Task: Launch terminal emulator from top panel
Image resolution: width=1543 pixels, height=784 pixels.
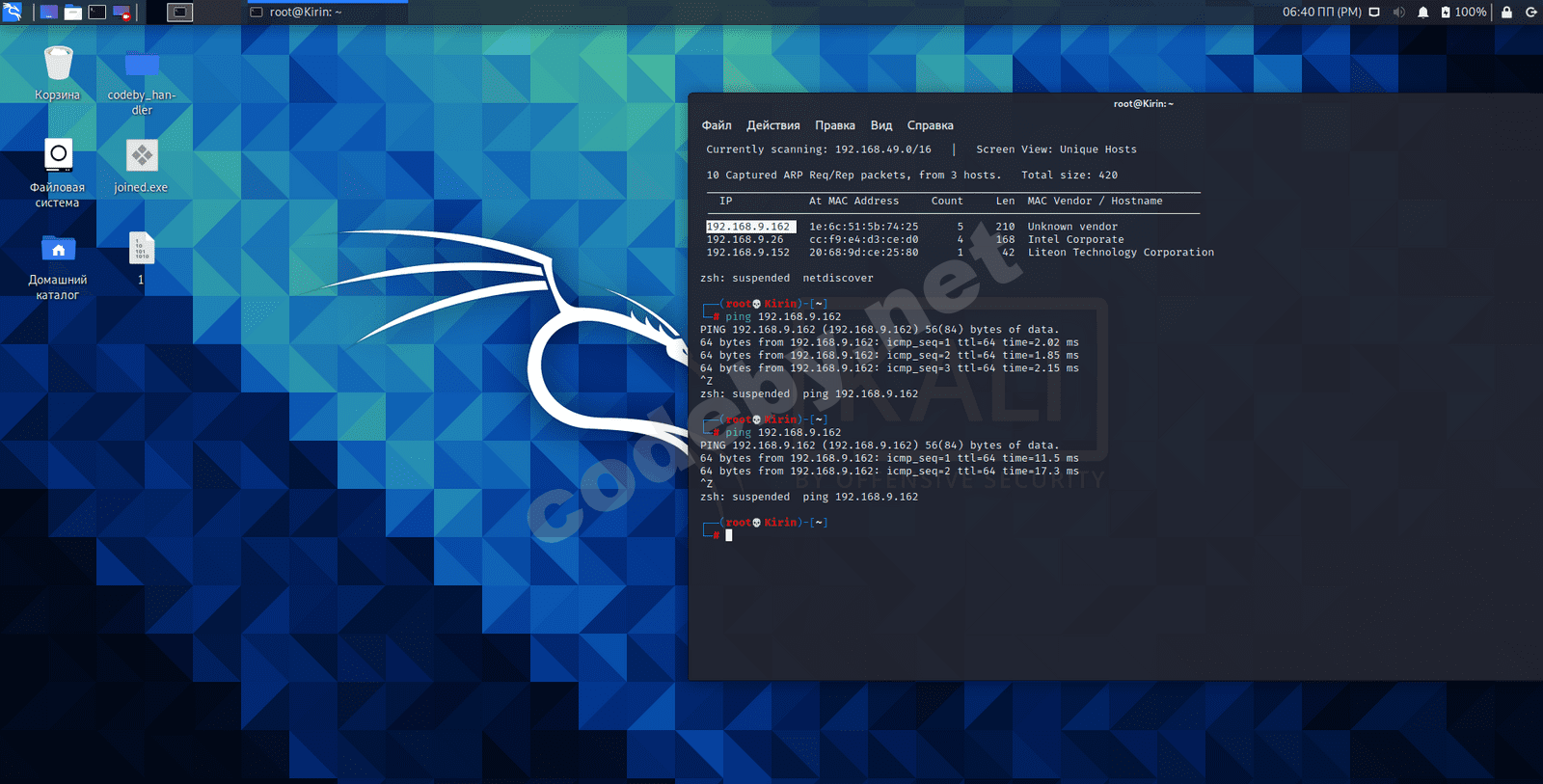Action: tap(97, 13)
